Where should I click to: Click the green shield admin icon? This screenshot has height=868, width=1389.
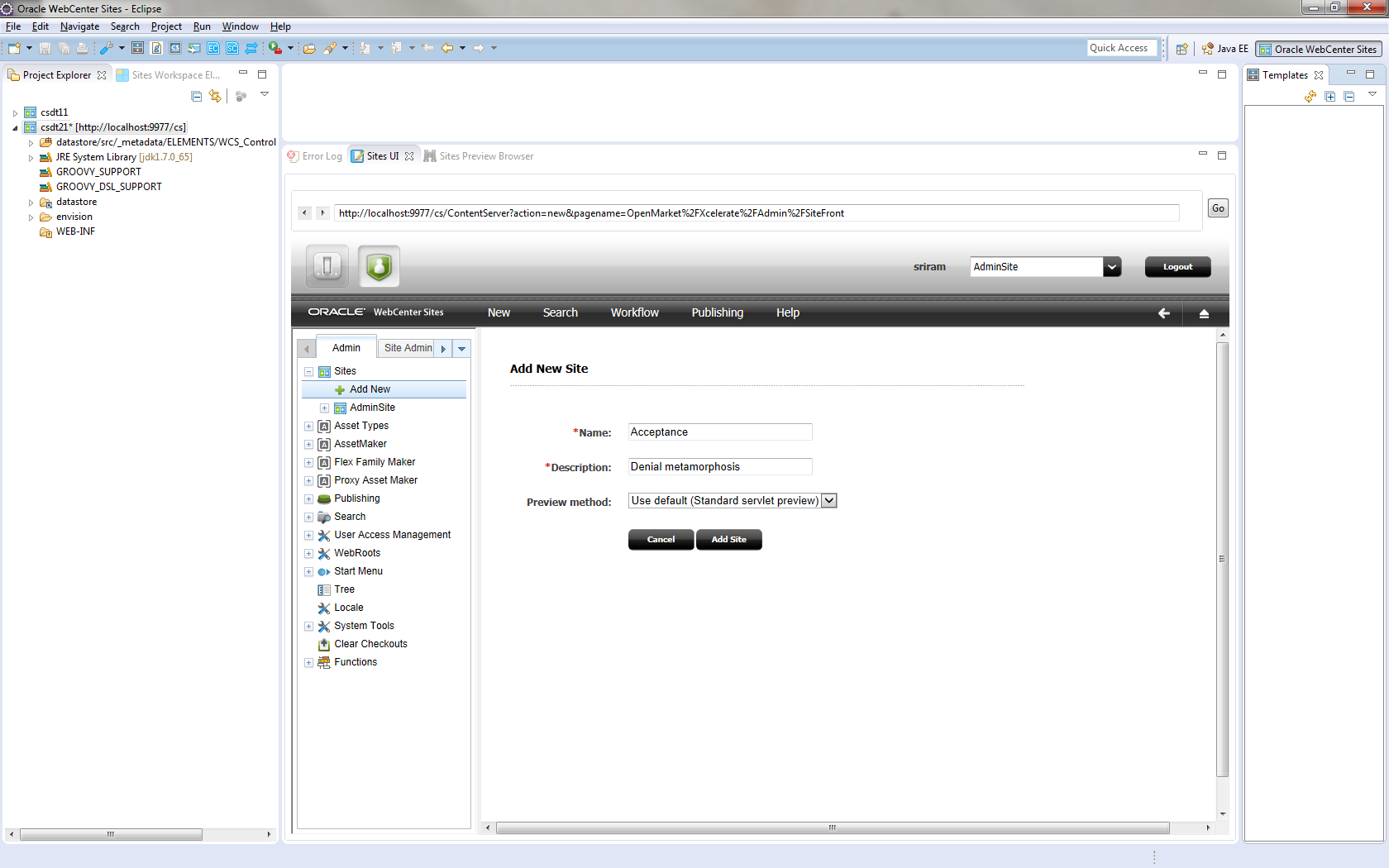tap(379, 266)
